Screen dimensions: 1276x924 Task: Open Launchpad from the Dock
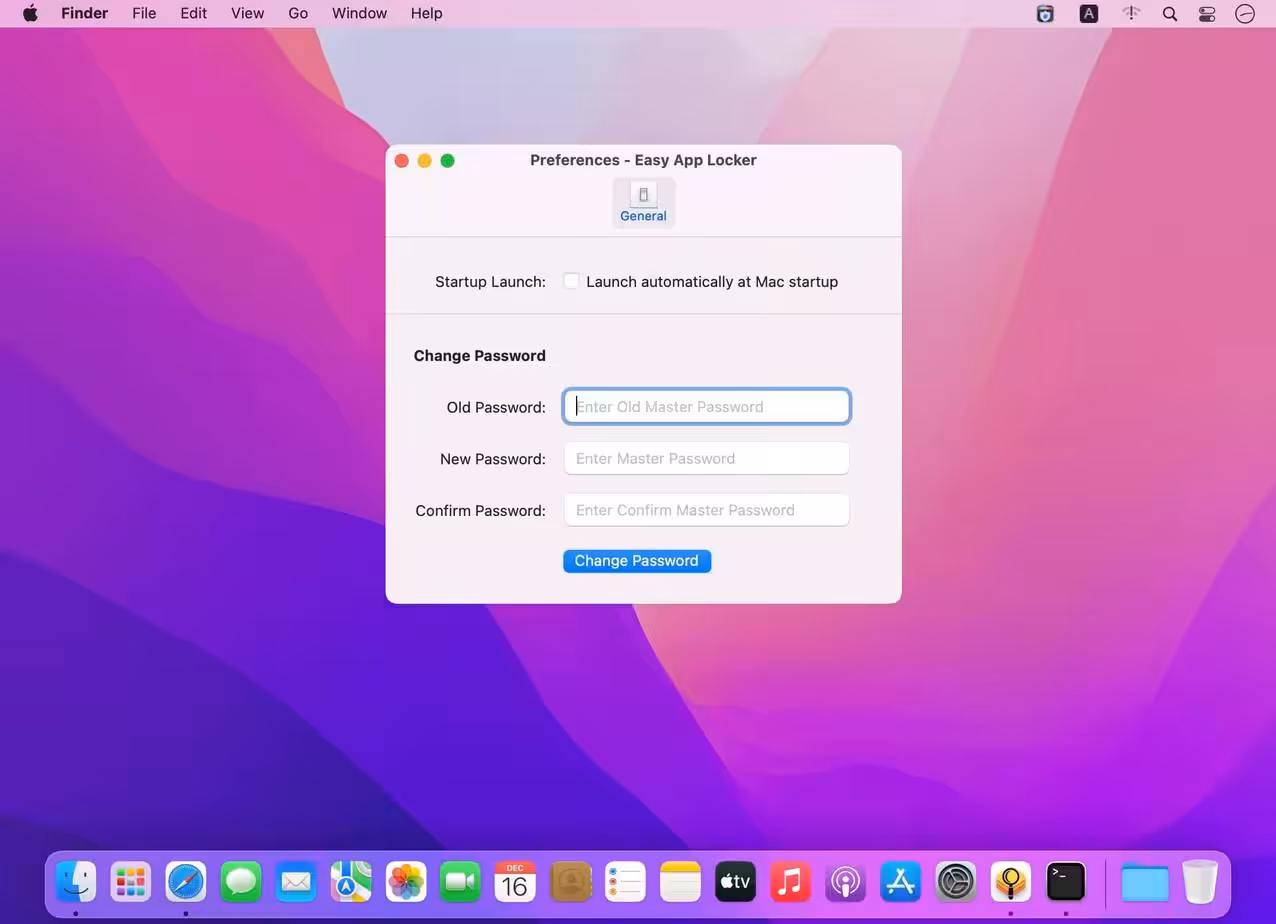coord(131,882)
